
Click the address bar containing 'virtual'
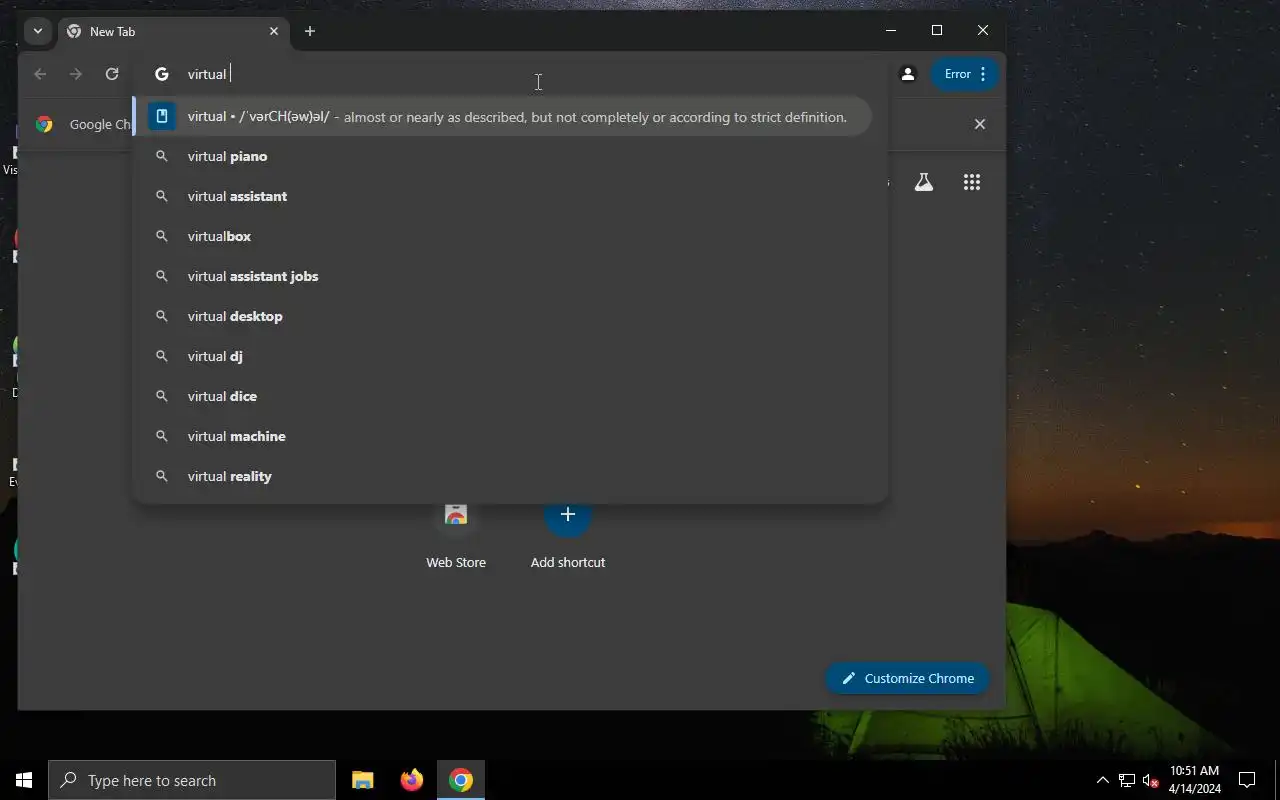510,74
